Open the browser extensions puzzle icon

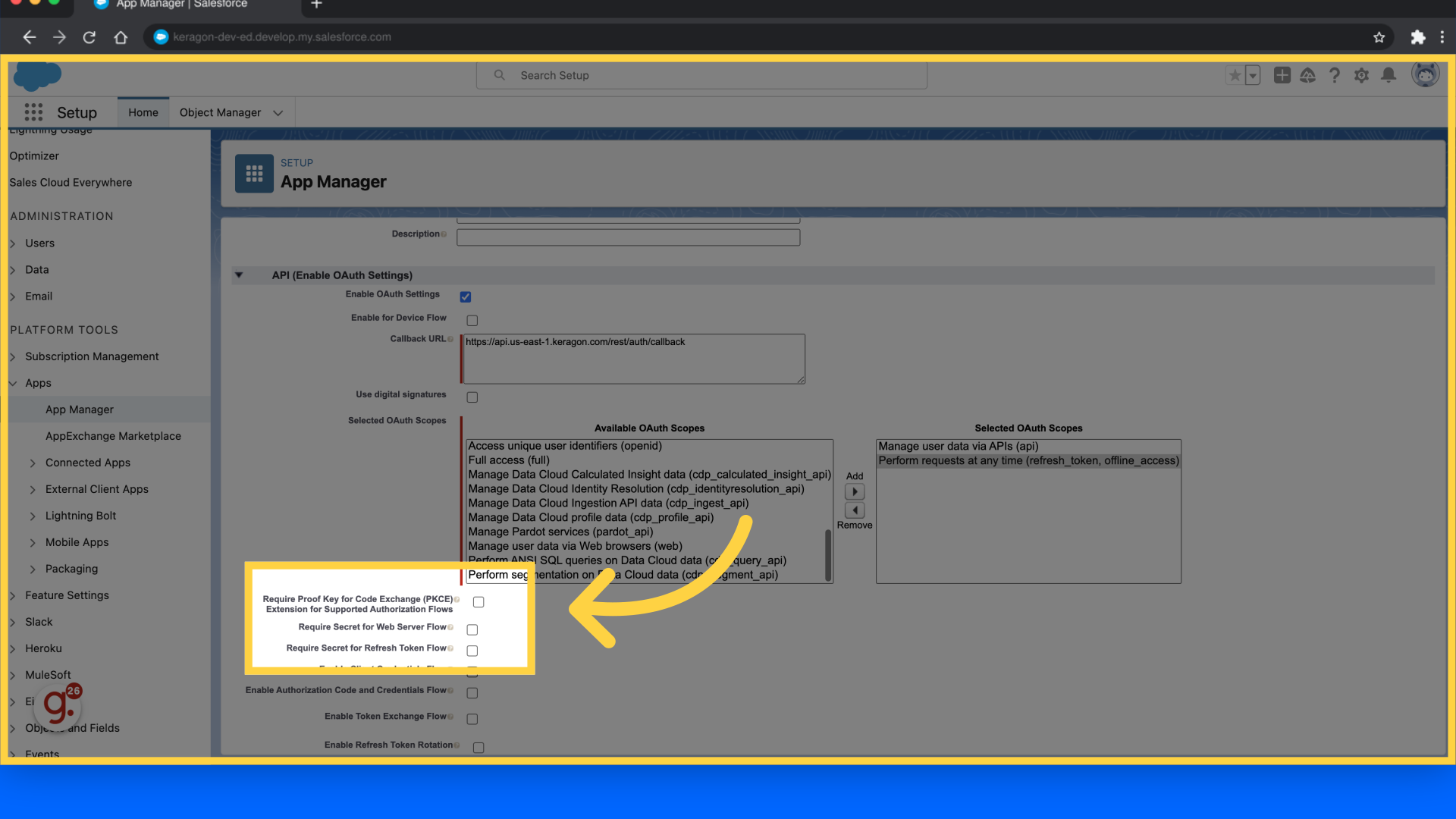pyautogui.click(x=1417, y=37)
